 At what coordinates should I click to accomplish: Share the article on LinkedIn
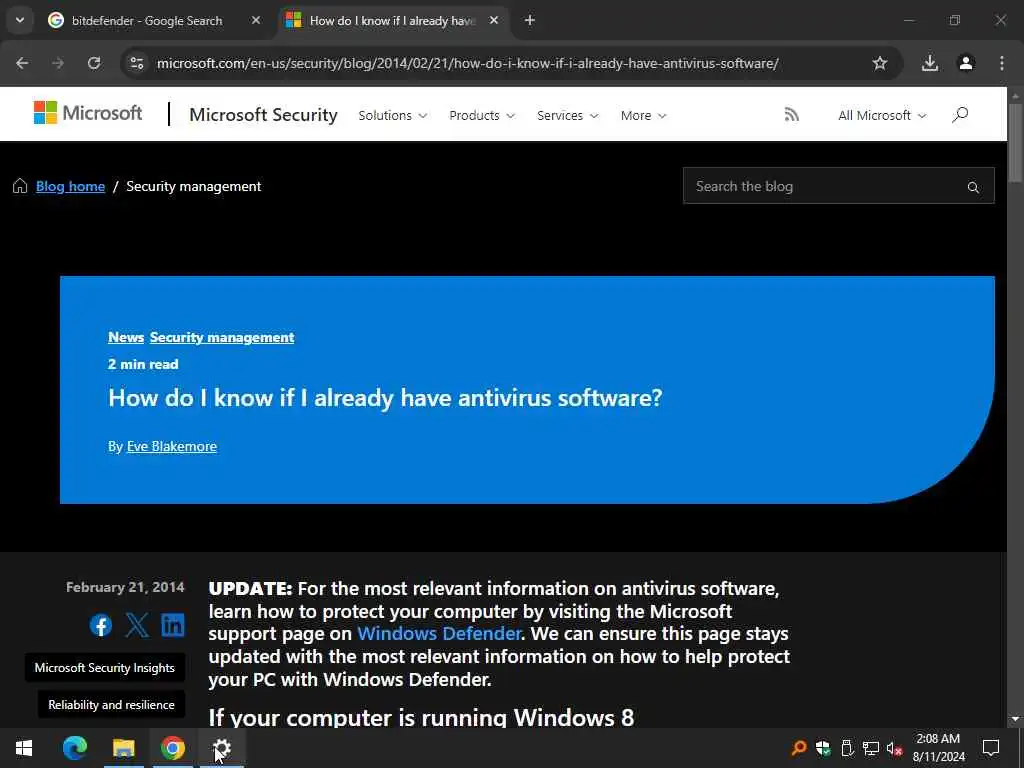173,625
